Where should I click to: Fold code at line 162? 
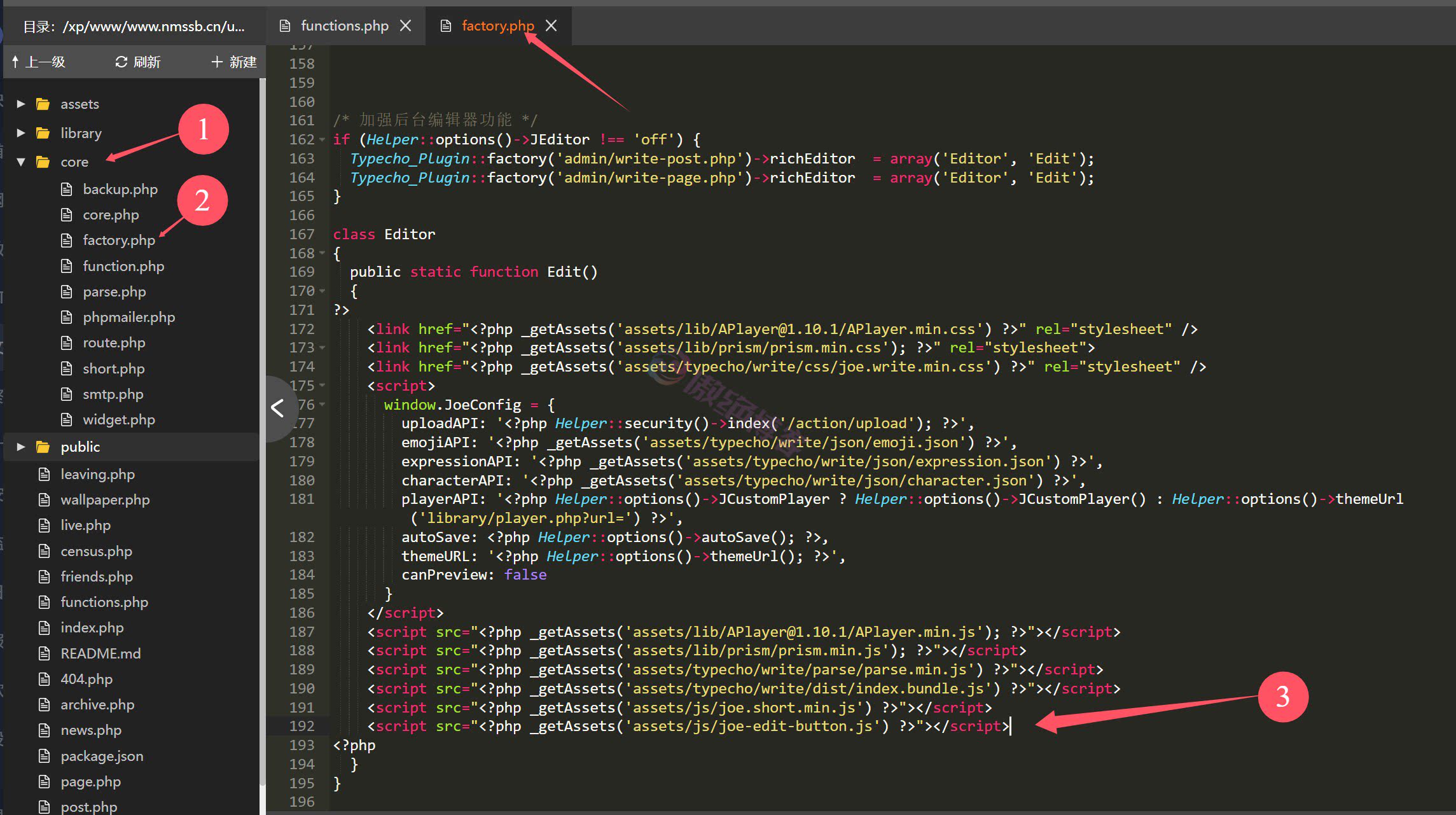point(322,139)
